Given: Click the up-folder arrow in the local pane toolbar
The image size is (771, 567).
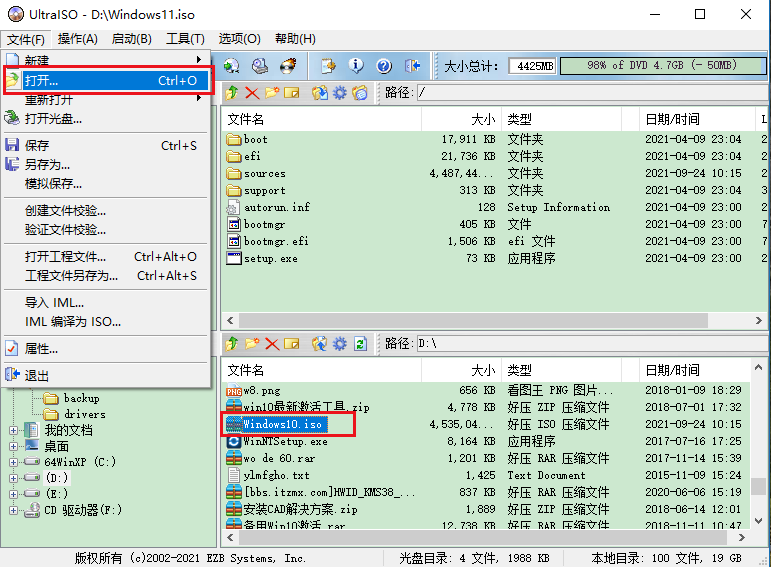Looking at the screenshot, I should pos(231,344).
